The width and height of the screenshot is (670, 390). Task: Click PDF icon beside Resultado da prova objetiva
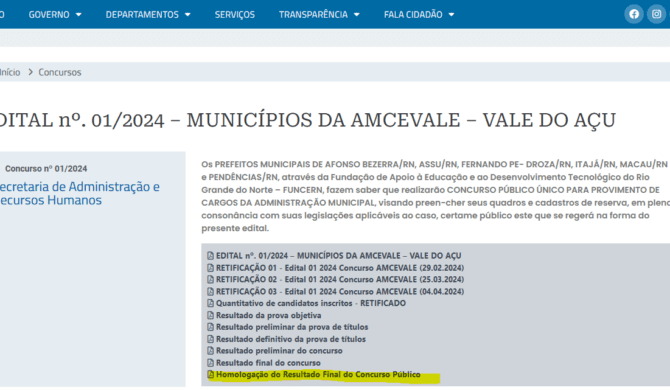(210, 315)
